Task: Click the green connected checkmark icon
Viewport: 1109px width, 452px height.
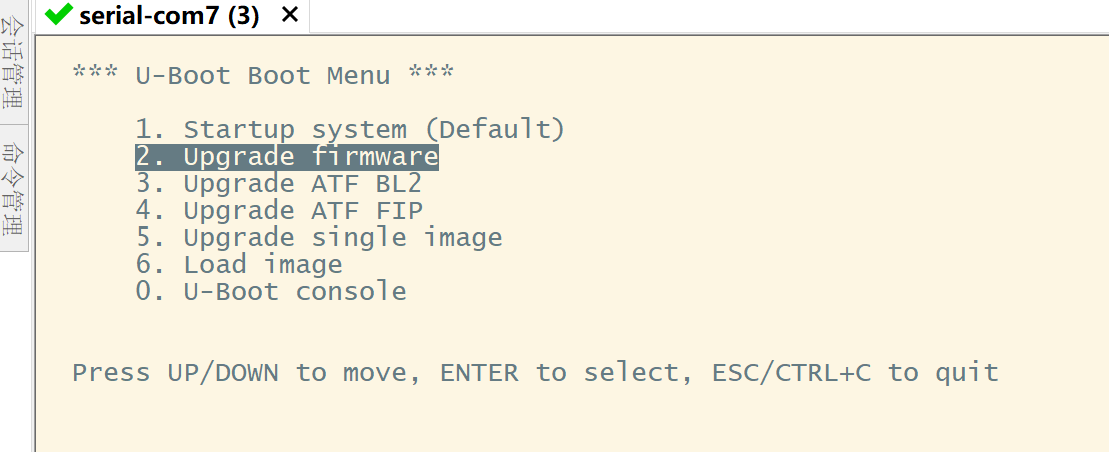Action: [x=58, y=14]
